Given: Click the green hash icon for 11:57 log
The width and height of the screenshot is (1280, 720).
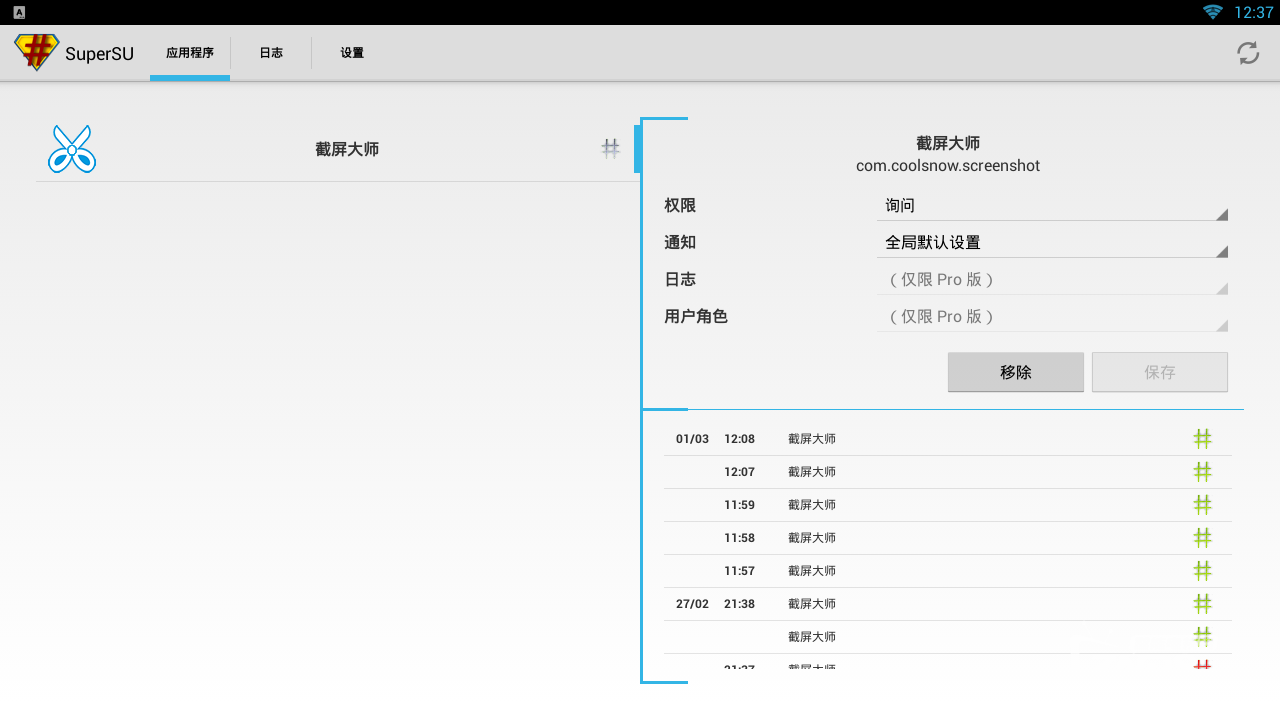Looking at the screenshot, I should pyautogui.click(x=1202, y=570).
